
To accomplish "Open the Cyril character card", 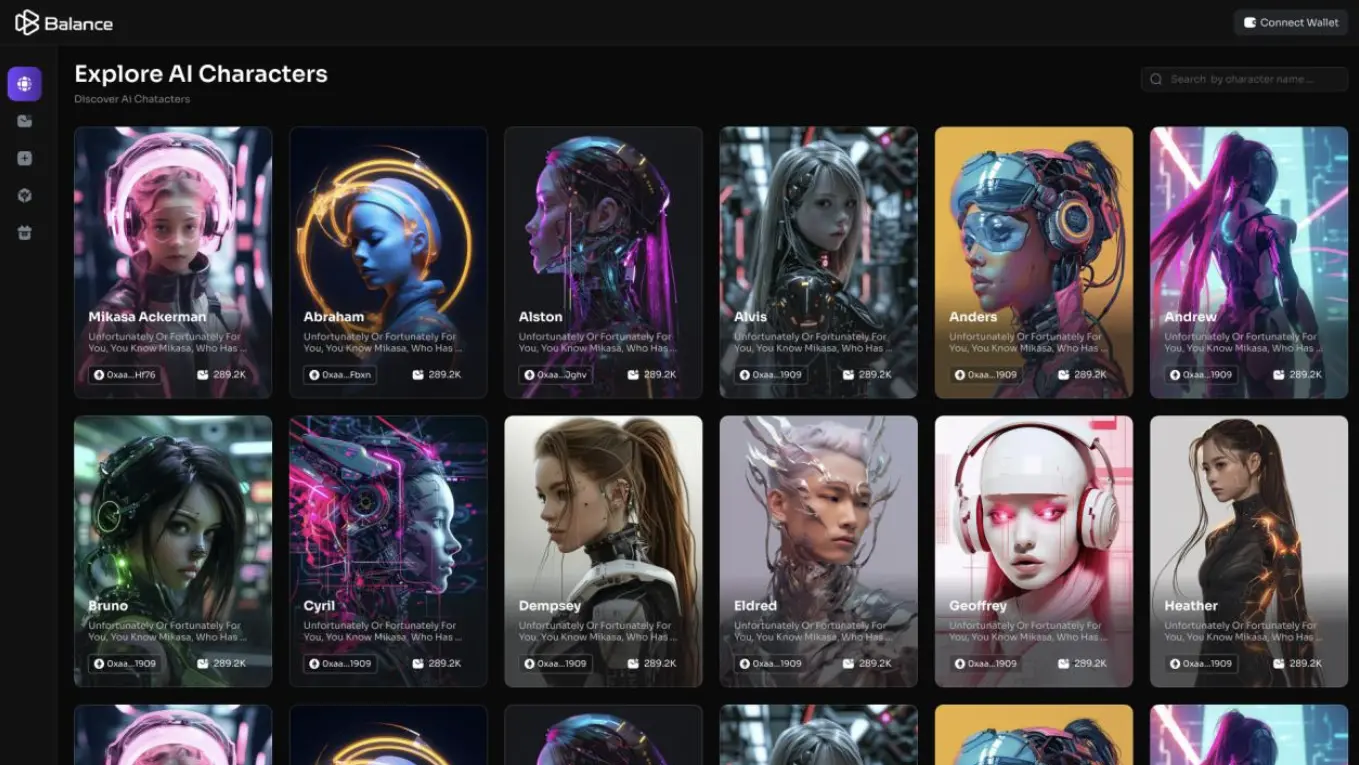I will point(388,550).
